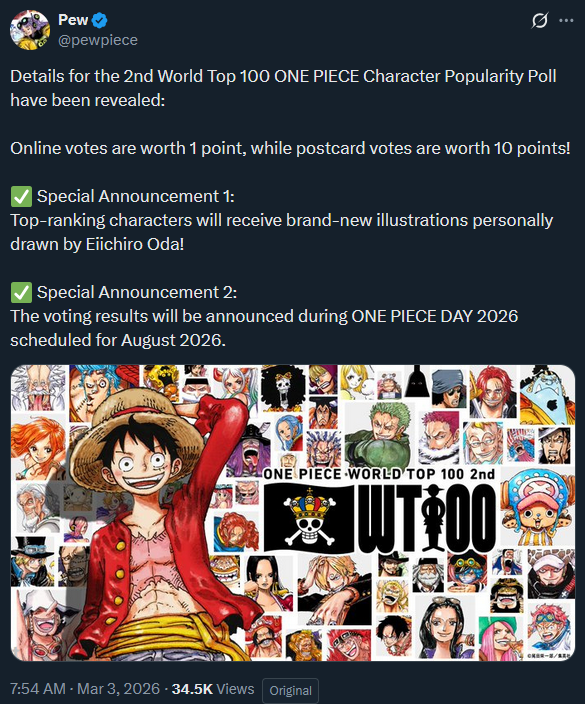The image size is (585, 704).
Task: Click the skull-and-crown pirate flag in image
Action: click(x=310, y=518)
